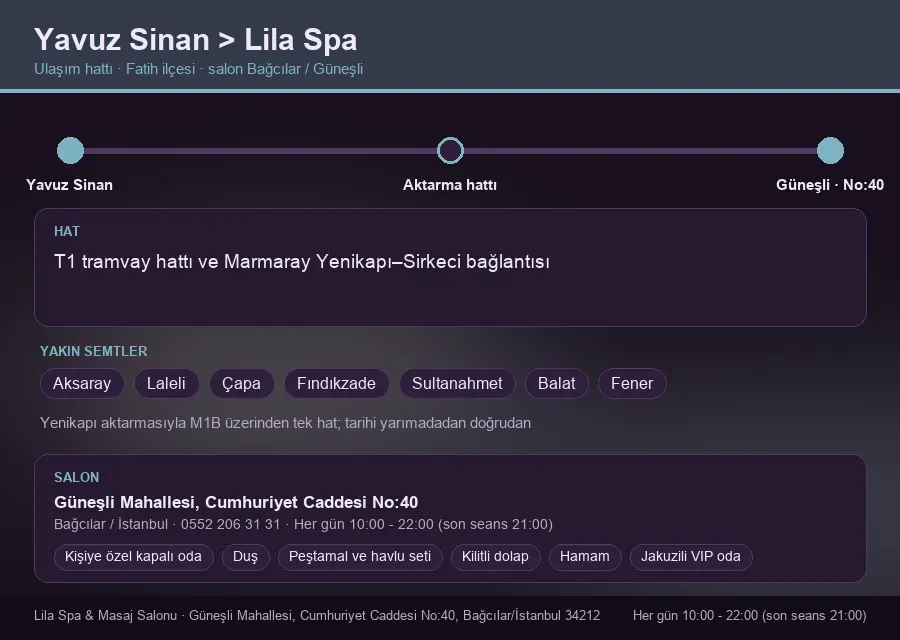The height and width of the screenshot is (640, 900).
Task: Click the Peştamal ve havlu seti tag
Action: [x=360, y=557]
